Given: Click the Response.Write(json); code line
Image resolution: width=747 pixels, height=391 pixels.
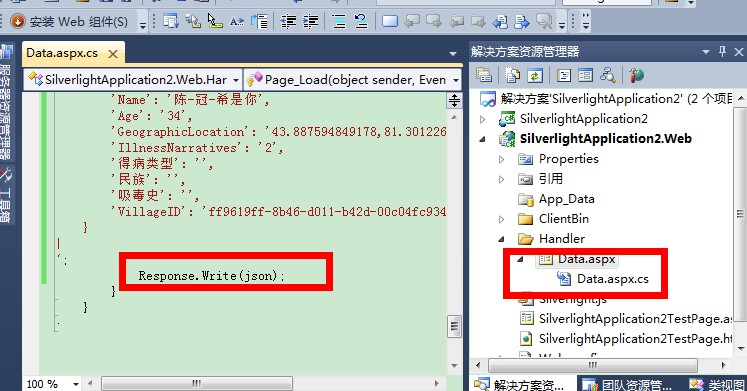Looking at the screenshot, I should 211,275.
